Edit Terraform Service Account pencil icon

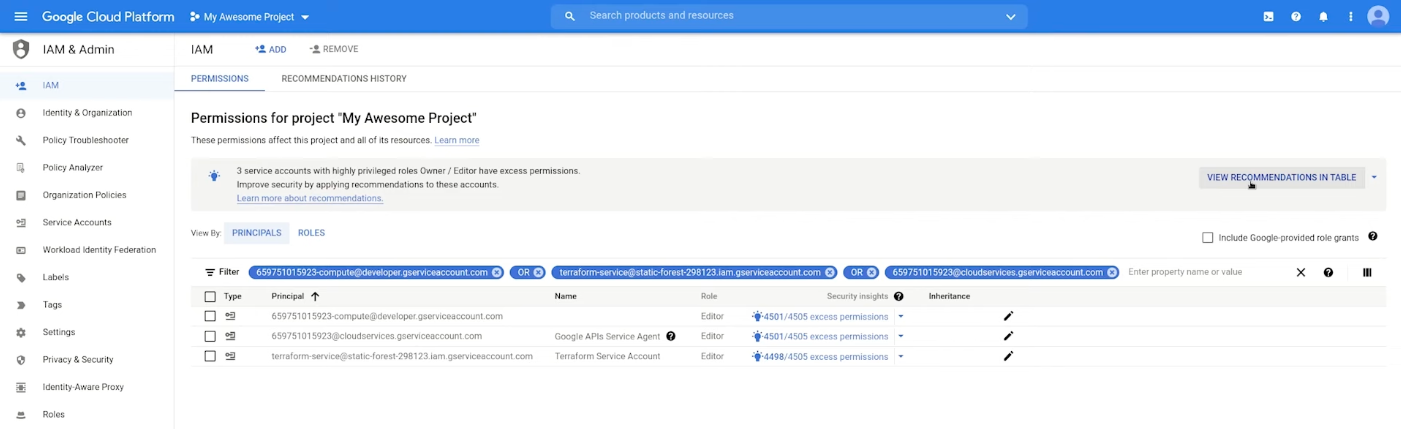coord(1008,356)
